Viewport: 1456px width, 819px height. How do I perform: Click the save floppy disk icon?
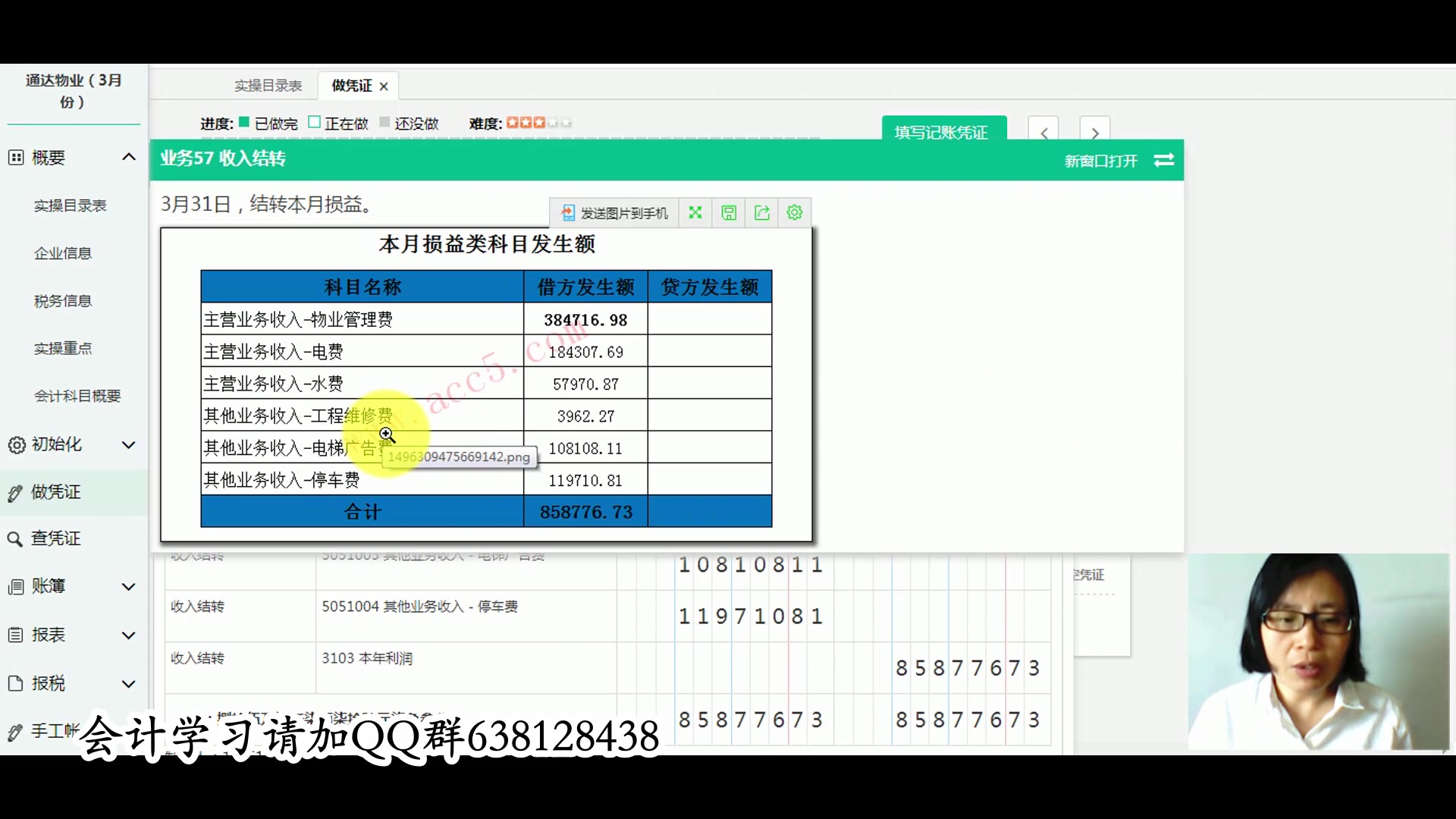(x=729, y=212)
